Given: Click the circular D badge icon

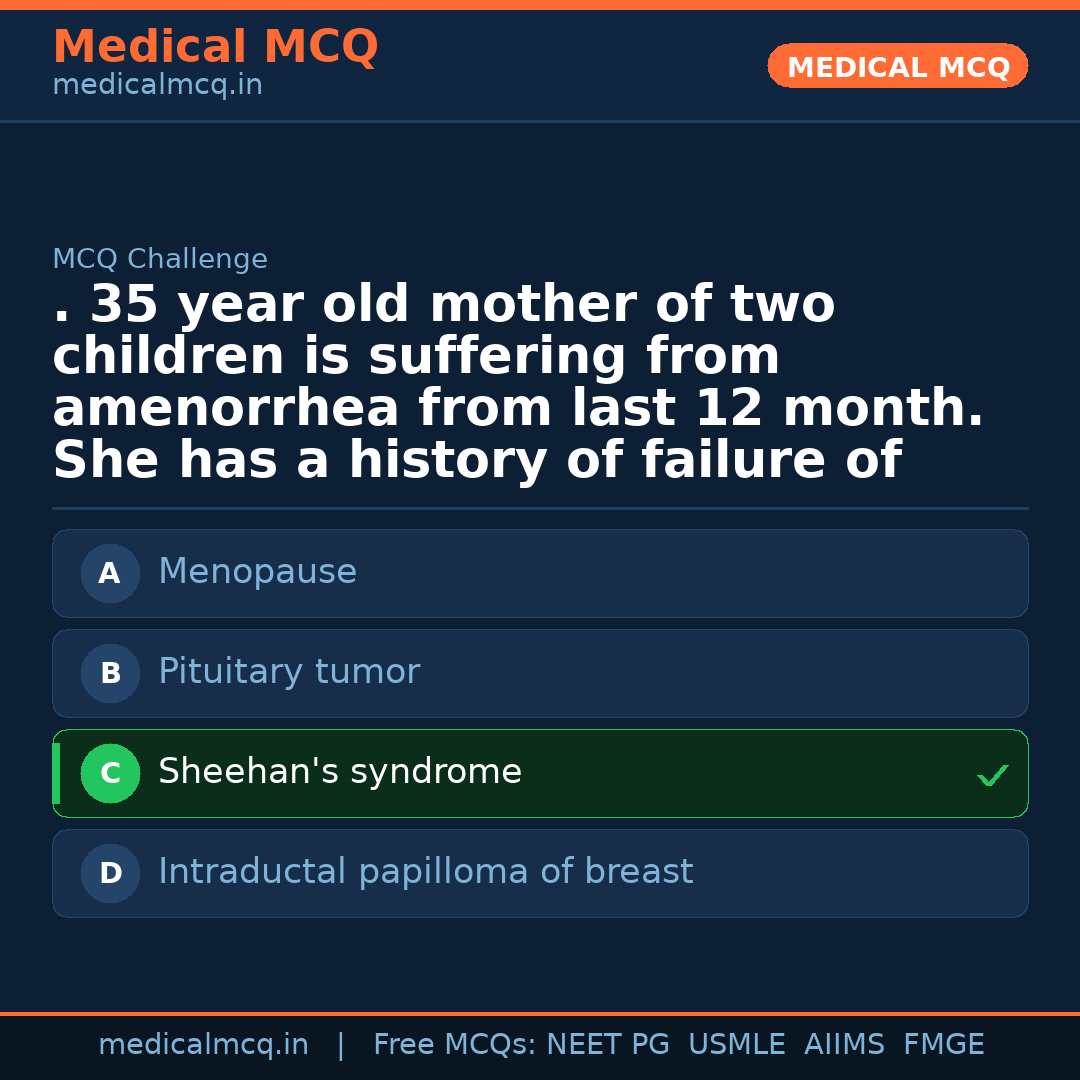Looking at the screenshot, I should [110, 873].
